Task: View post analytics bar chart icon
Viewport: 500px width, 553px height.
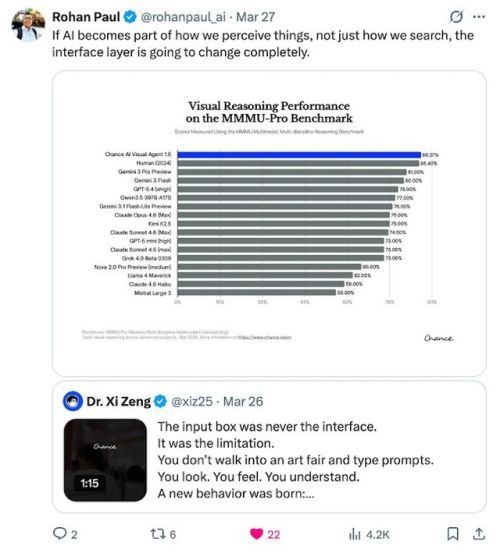Action: pyautogui.click(x=355, y=534)
